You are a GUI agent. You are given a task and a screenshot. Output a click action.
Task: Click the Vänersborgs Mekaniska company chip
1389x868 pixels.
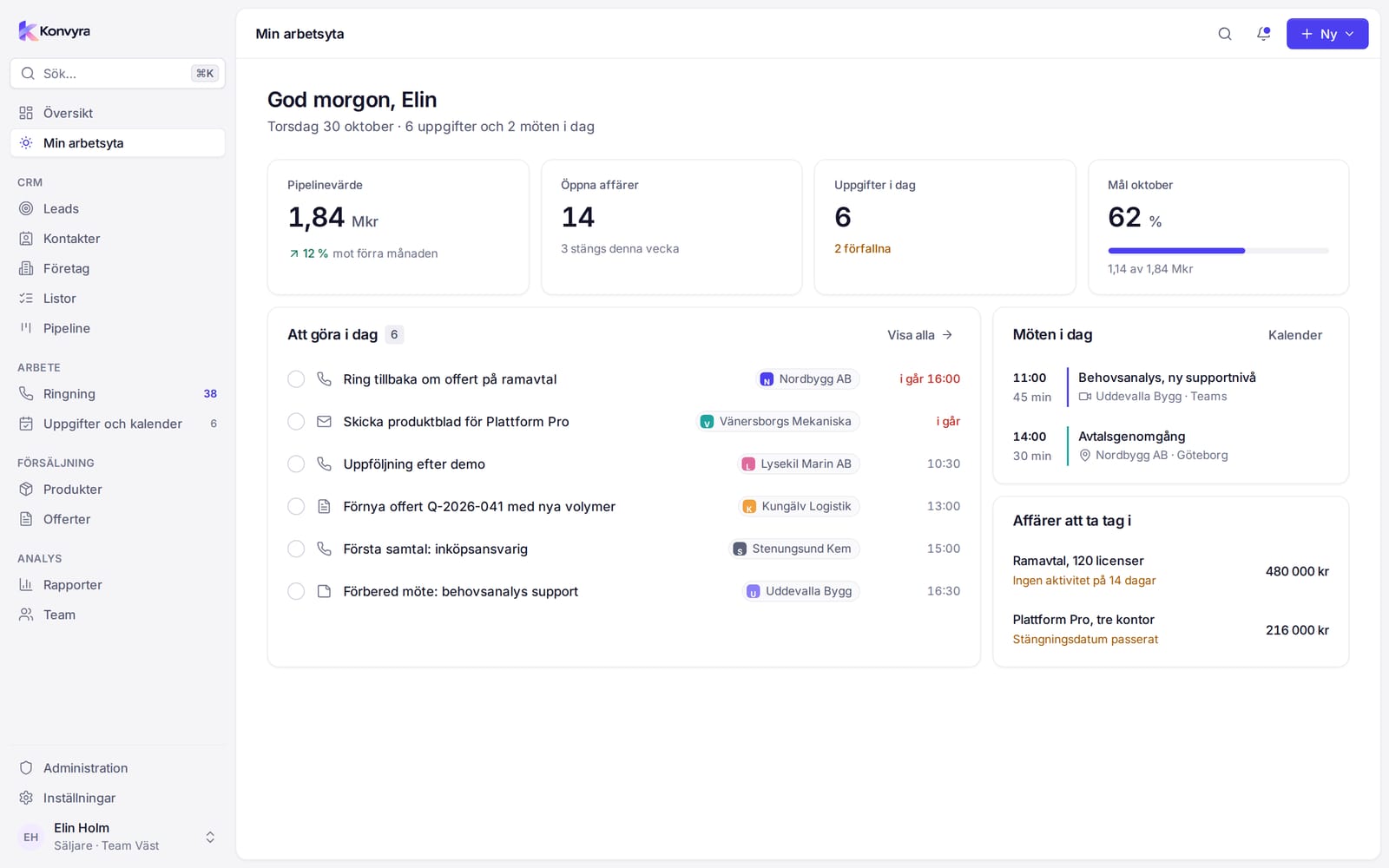pos(777,421)
